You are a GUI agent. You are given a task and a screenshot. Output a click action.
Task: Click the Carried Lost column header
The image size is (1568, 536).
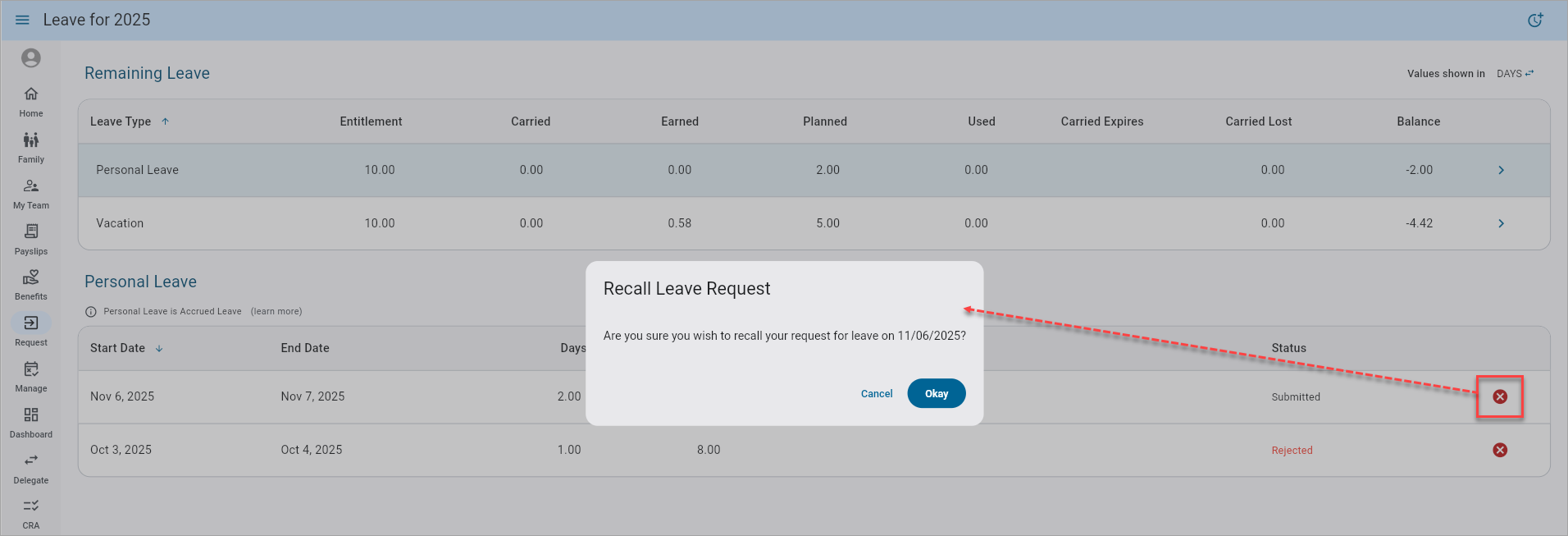1259,121
